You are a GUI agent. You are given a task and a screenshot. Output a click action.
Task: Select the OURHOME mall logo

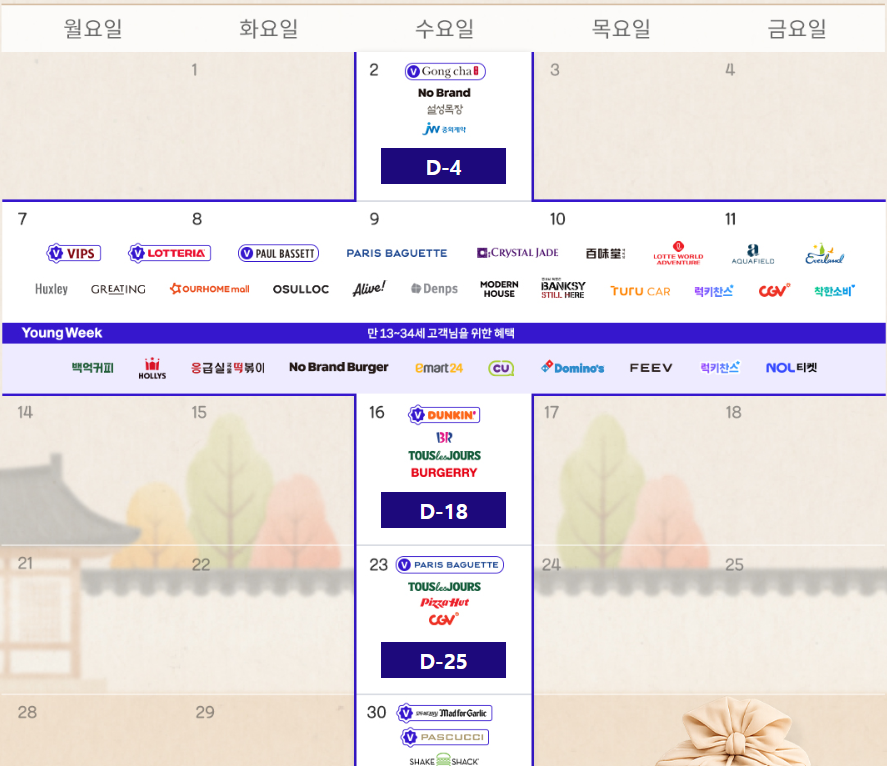(x=210, y=289)
